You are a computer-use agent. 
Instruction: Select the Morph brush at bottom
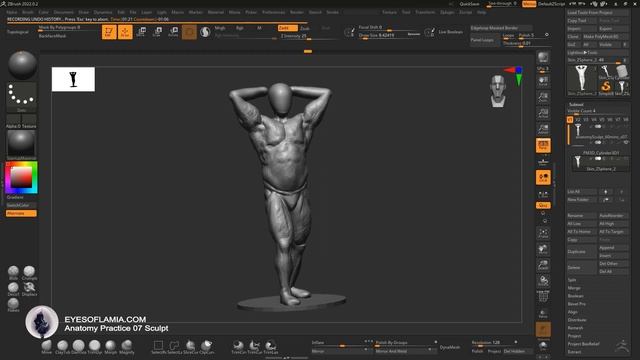point(111,347)
